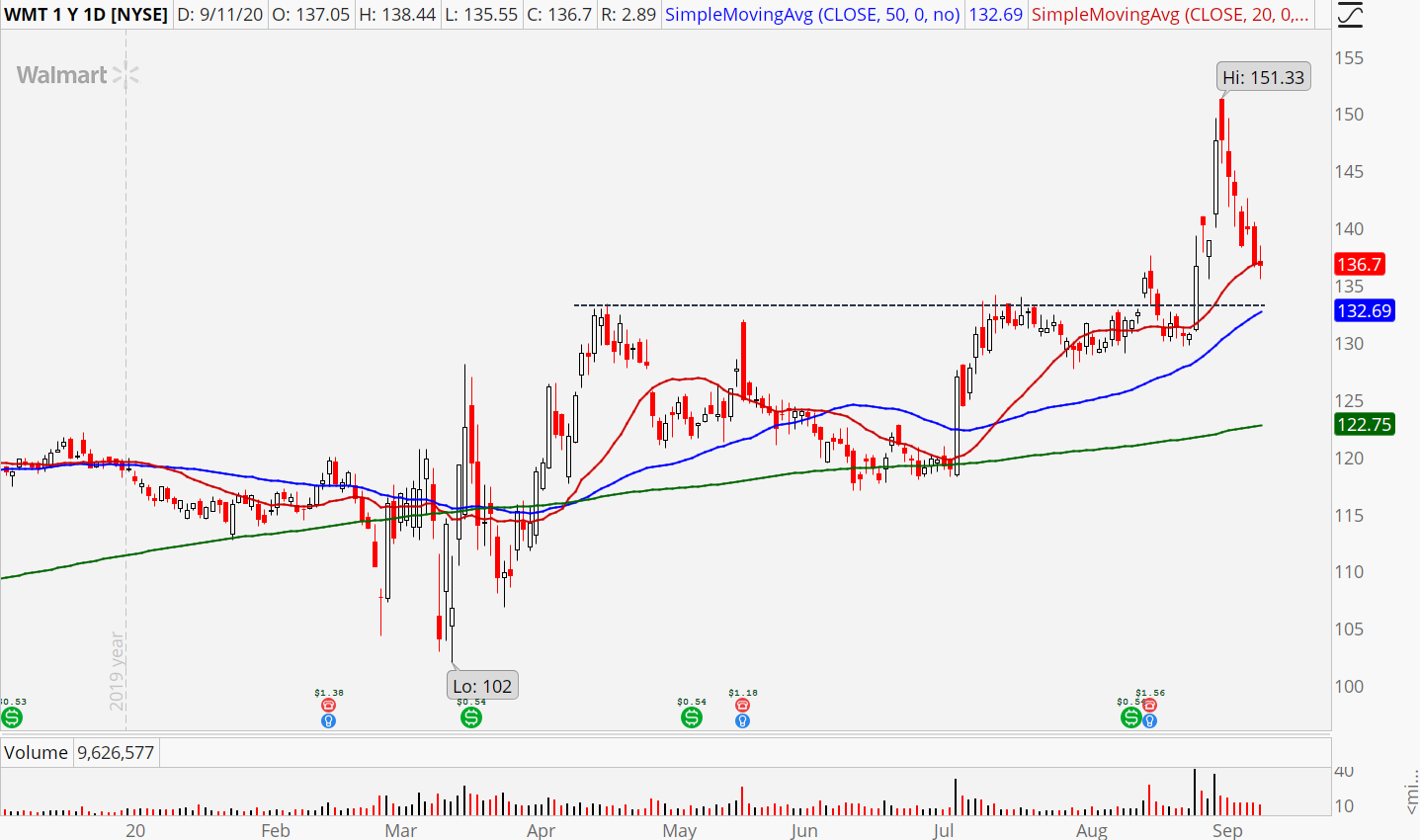
Task: Click the May $0.54 dividend icon
Action: pyautogui.click(x=692, y=717)
